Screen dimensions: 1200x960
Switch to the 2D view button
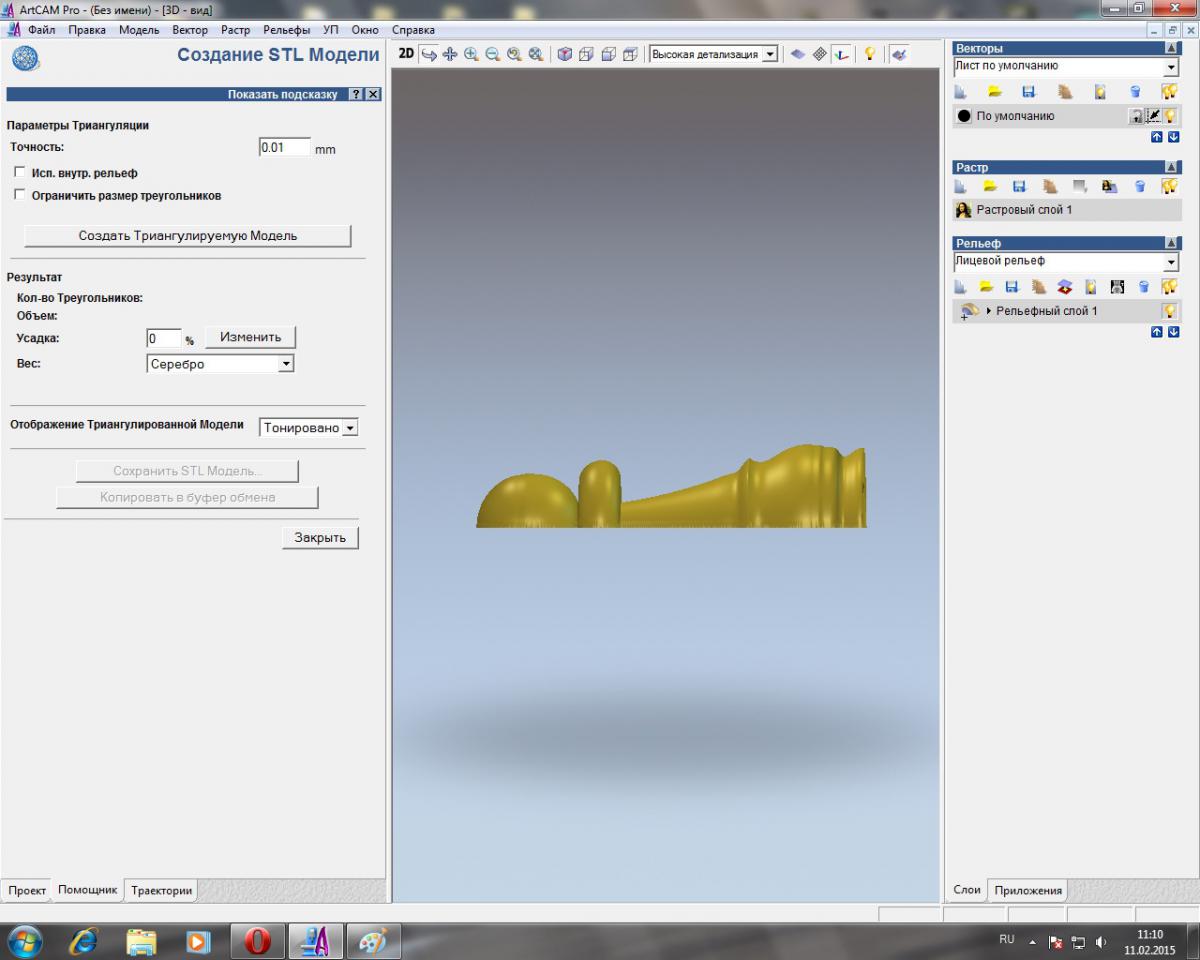[x=406, y=54]
